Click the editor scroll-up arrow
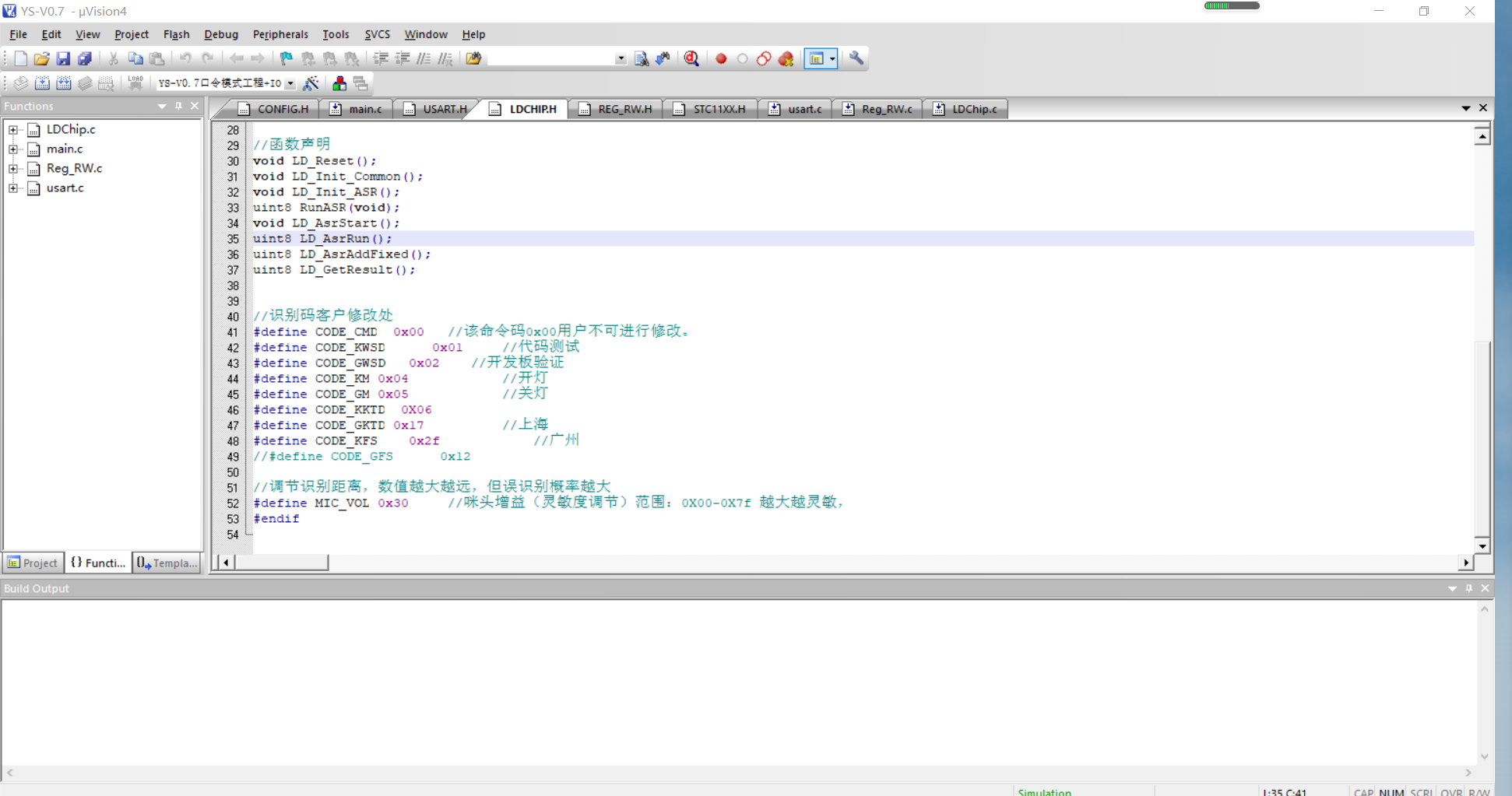1512x796 pixels. coord(1482,137)
